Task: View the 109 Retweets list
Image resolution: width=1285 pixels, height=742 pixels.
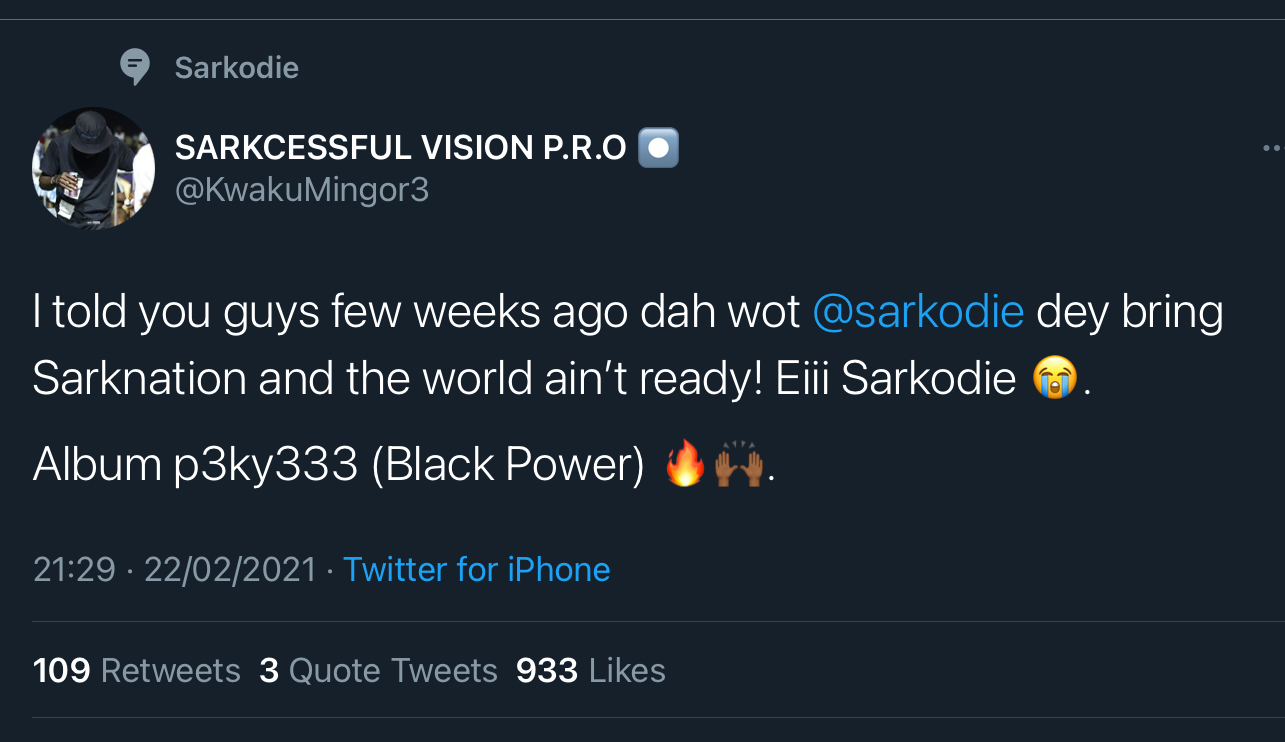Action: coord(137,670)
